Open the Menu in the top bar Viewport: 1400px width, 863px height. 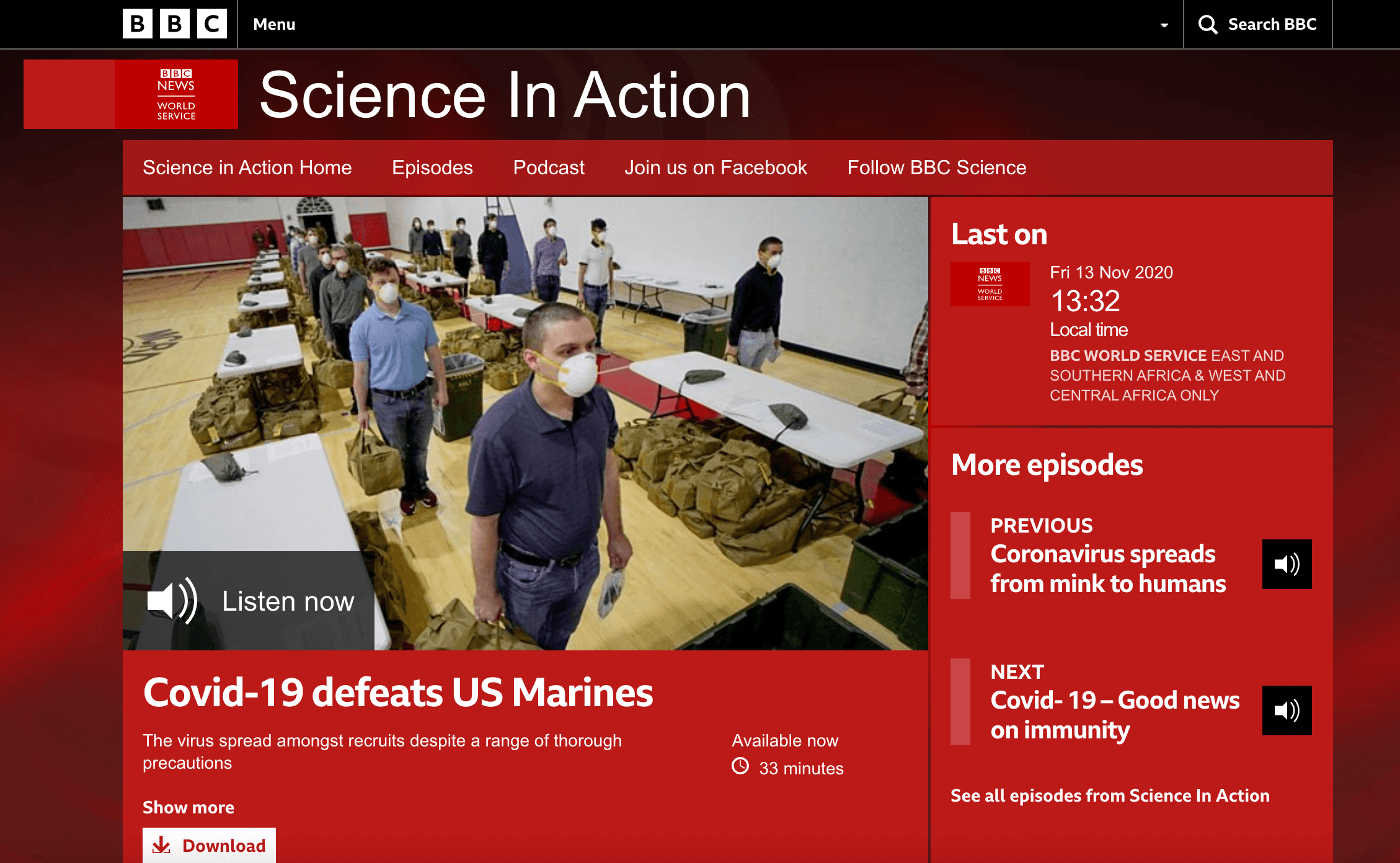[274, 24]
